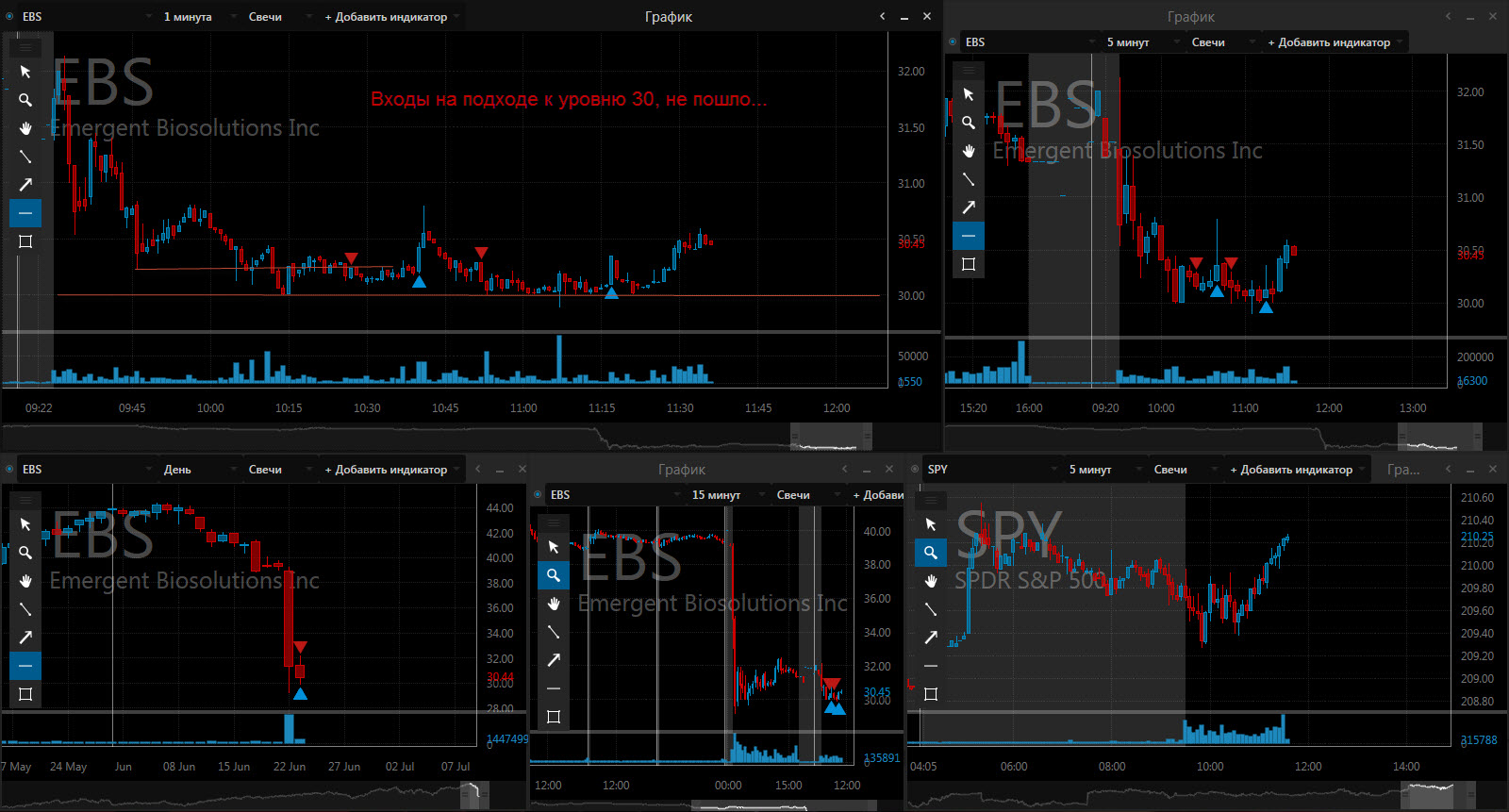Click the toolbar grip handle in 1-minute chart
The width and height of the screenshot is (1509, 812).
[25, 47]
